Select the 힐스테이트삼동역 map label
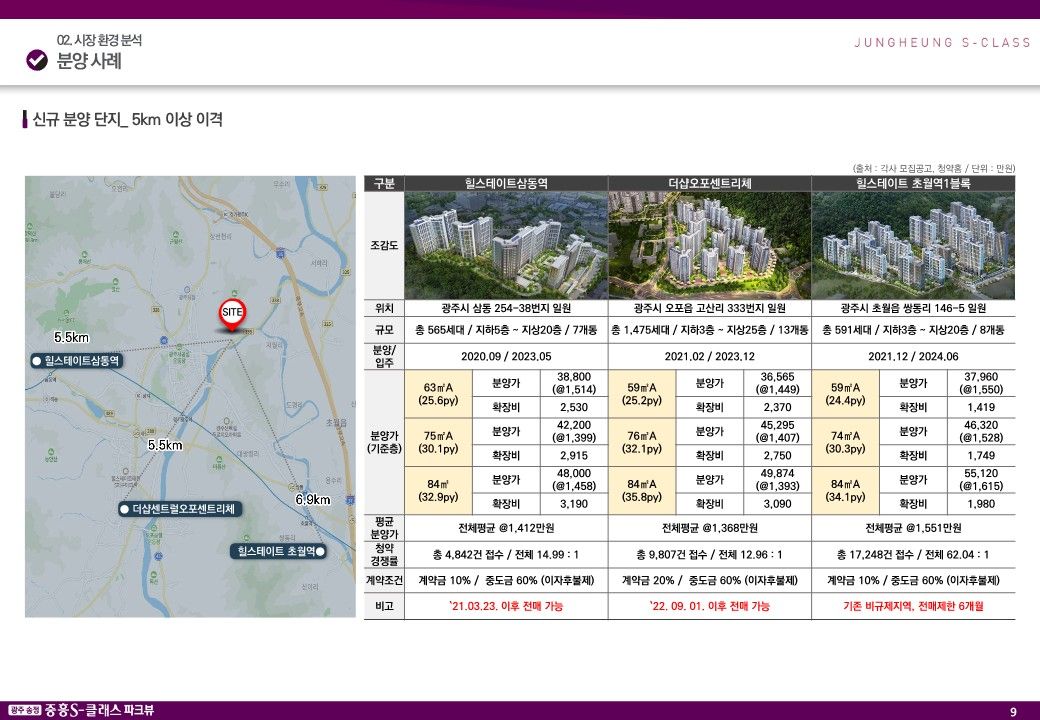The image size is (1040, 720). pos(76,361)
